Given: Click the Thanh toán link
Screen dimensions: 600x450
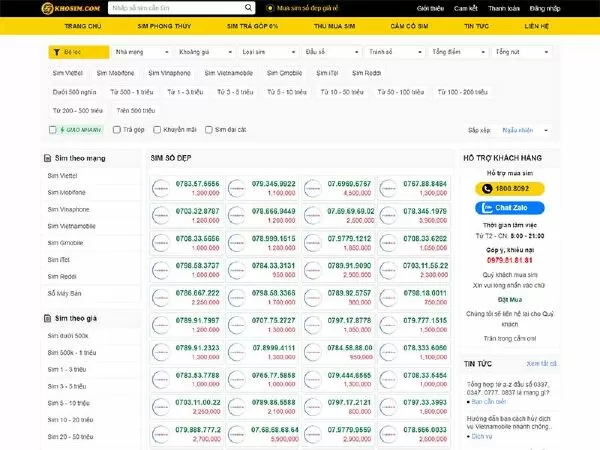Looking at the screenshot, I should [x=504, y=8].
